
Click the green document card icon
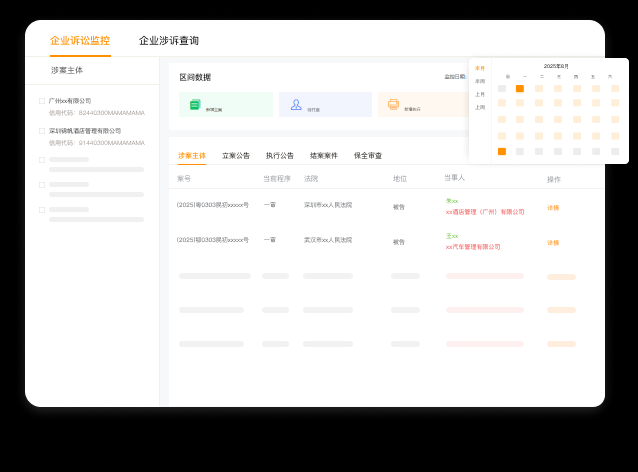(x=196, y=105)
